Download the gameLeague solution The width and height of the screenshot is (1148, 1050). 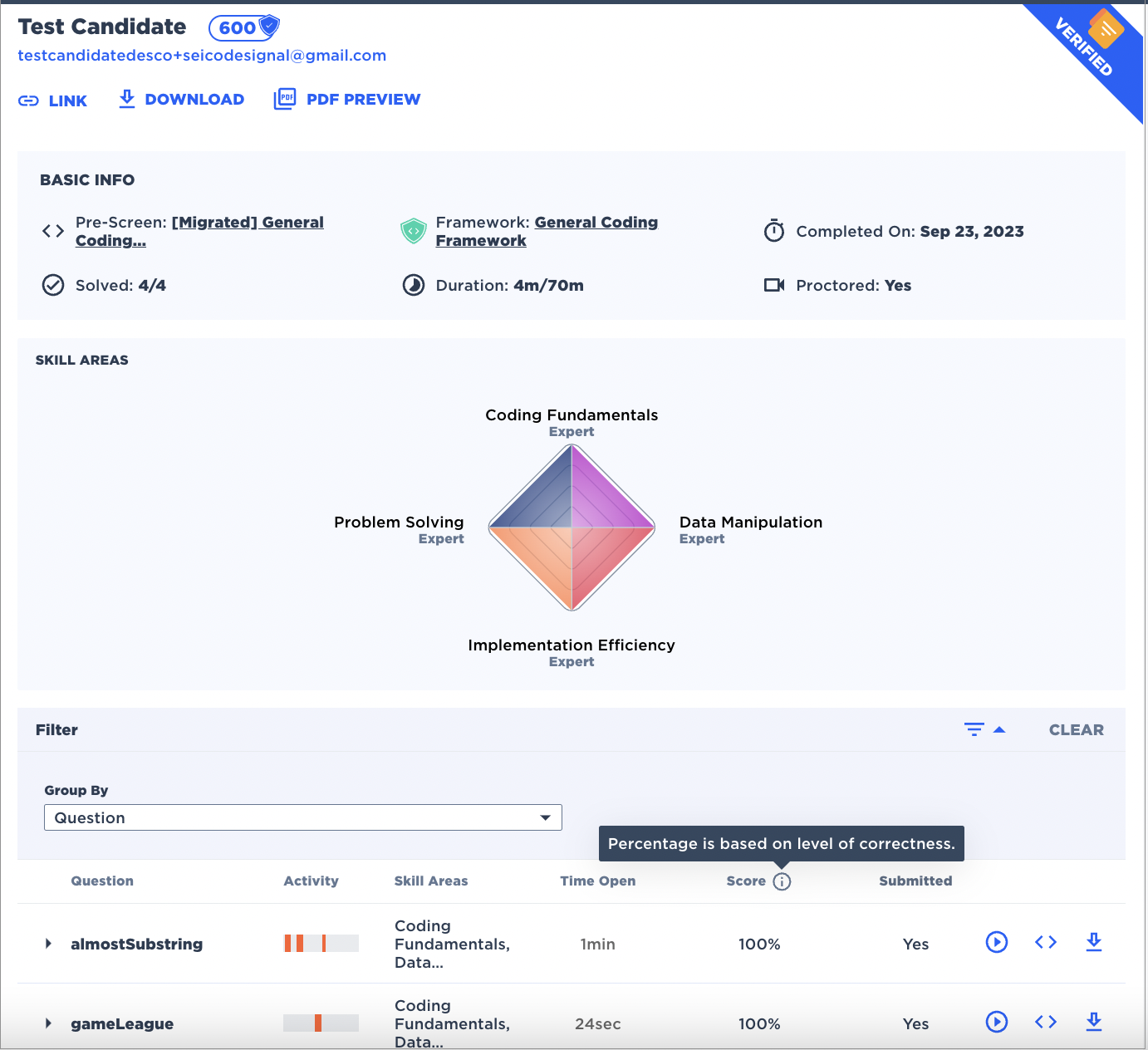[x=1093, y=1022]
